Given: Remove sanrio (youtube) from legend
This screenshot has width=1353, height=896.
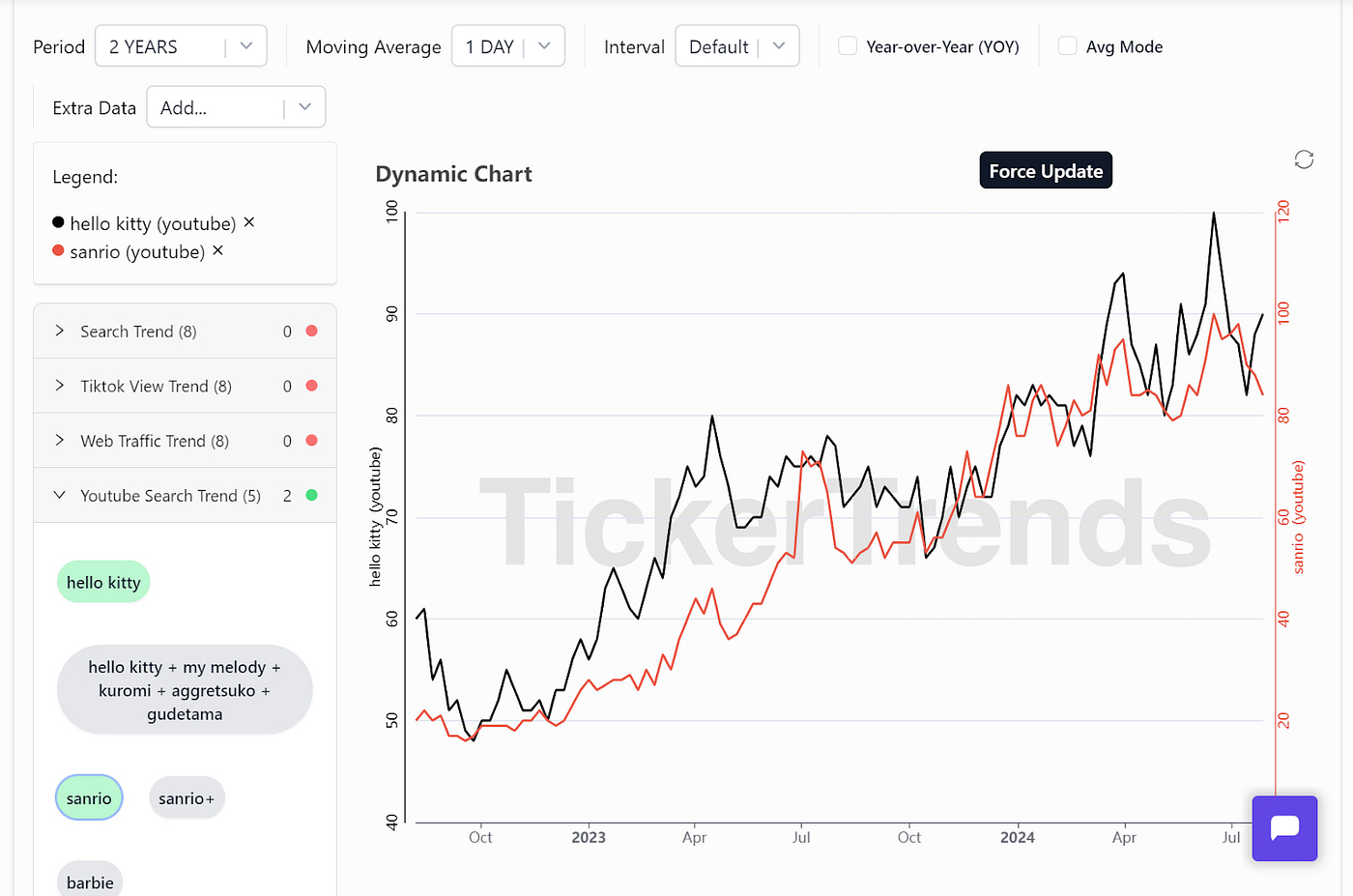Looking at the screenshot, I should point(217,250).
